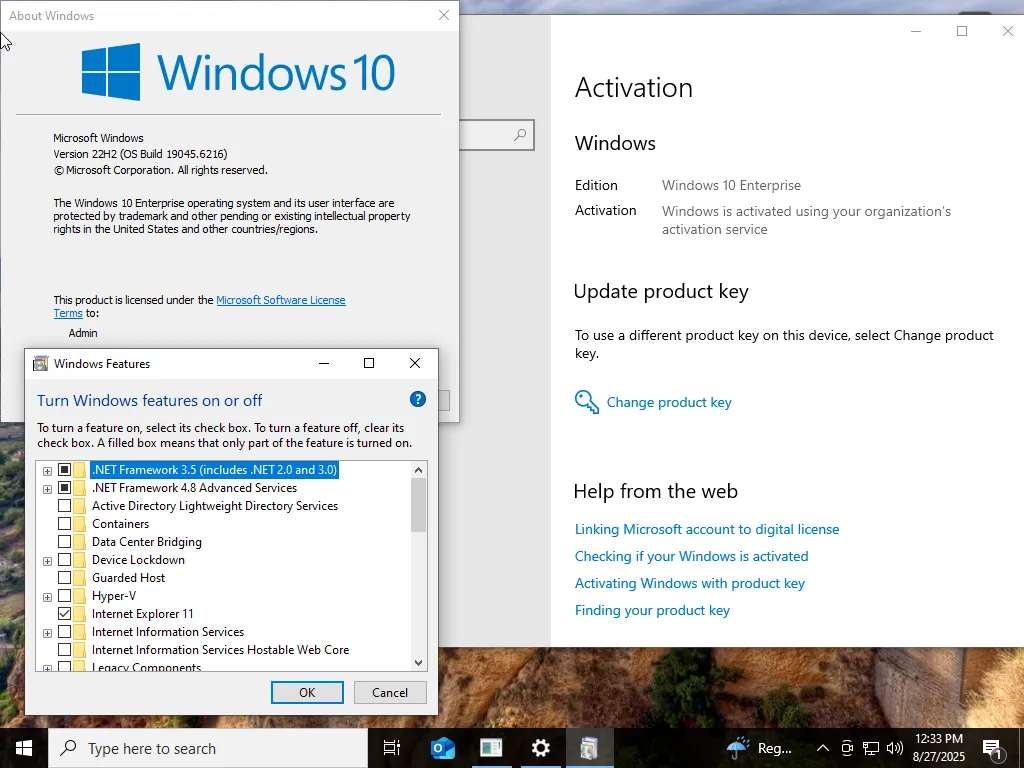Enable Active Directory Lightweight Directory Services
This screenshot has width=1024, height=768.
pos(64,505)
